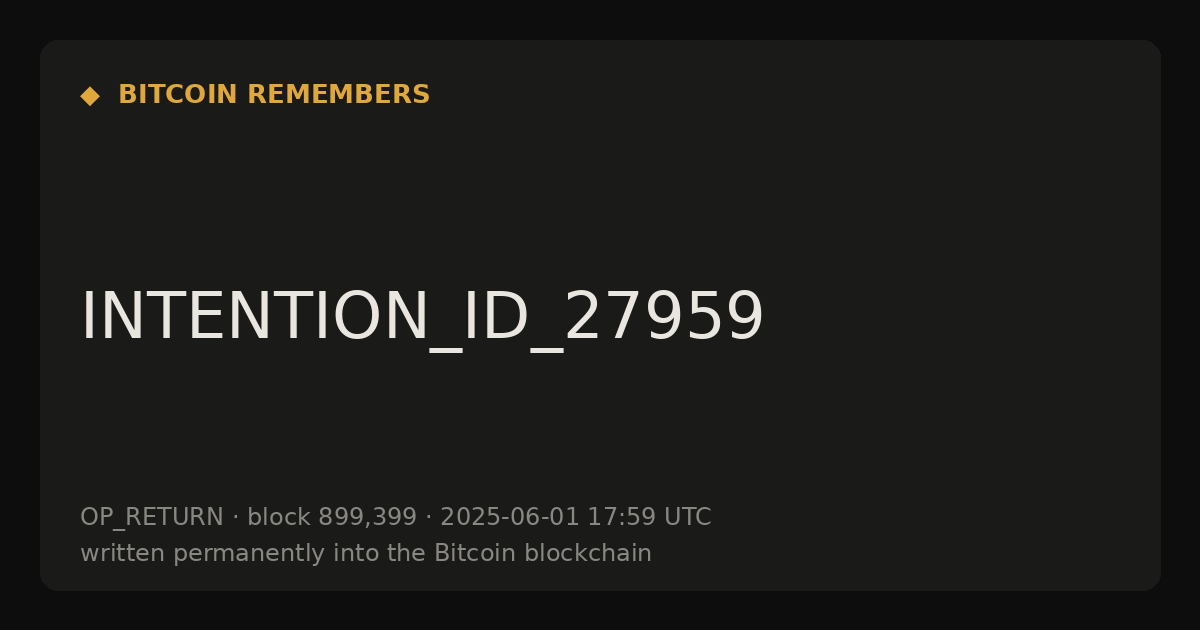Click the number 27959 in the headline
The height and width of the screenshot is (630, 1200).
(664, 316)
